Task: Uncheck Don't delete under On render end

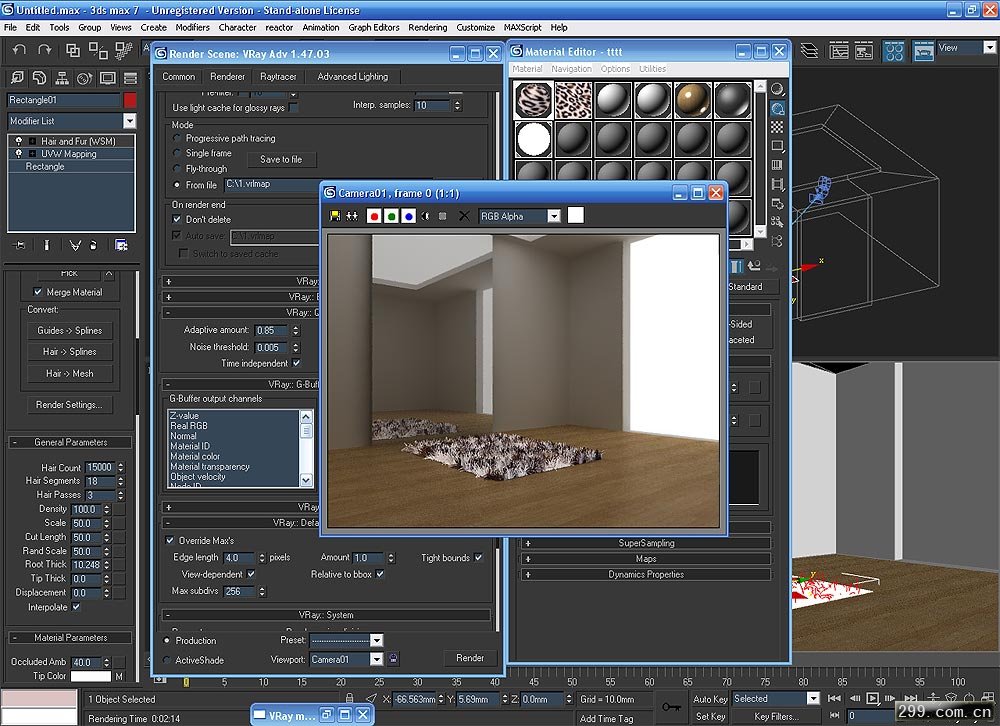Action: click(x=177, y=219)
